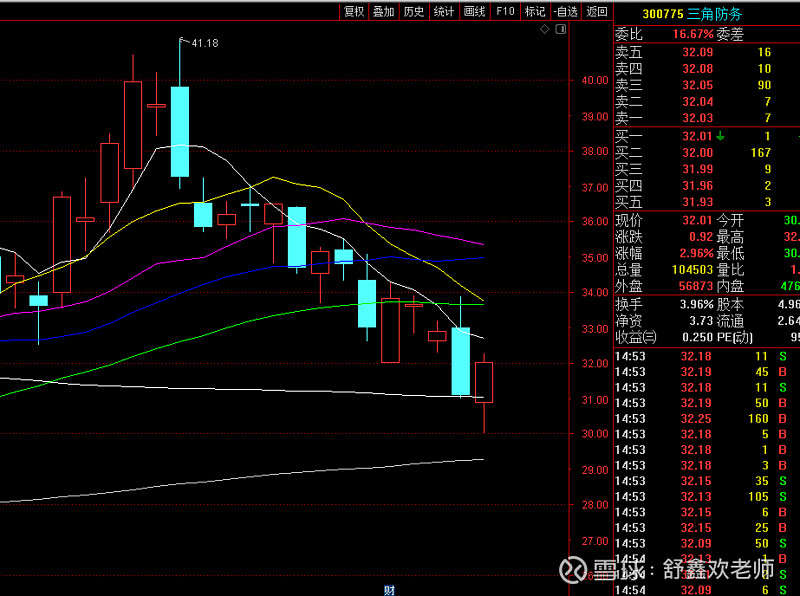Click the 历史 history button

tap(414, 12)
